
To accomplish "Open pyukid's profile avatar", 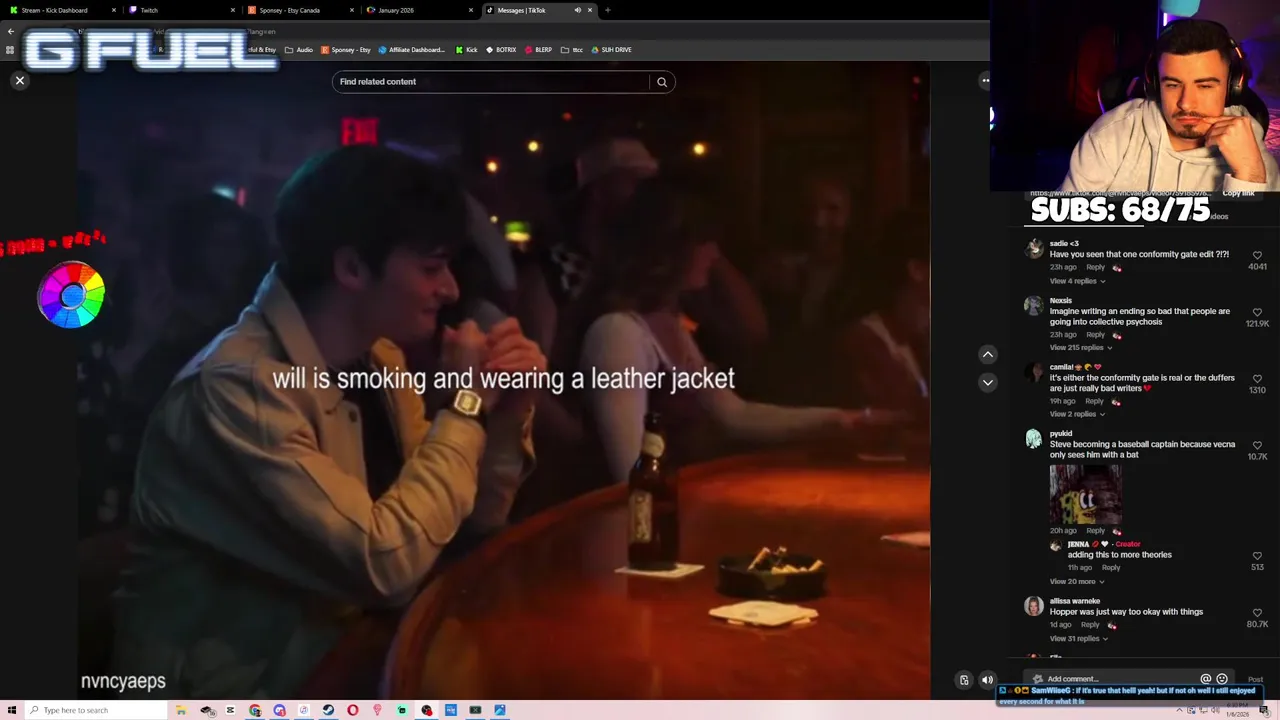I will (x=1033, y=439).
